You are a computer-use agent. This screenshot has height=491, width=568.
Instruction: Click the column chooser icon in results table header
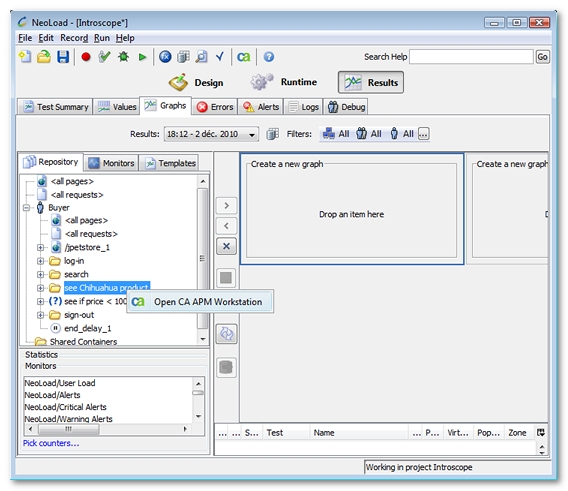pos(541,432)
